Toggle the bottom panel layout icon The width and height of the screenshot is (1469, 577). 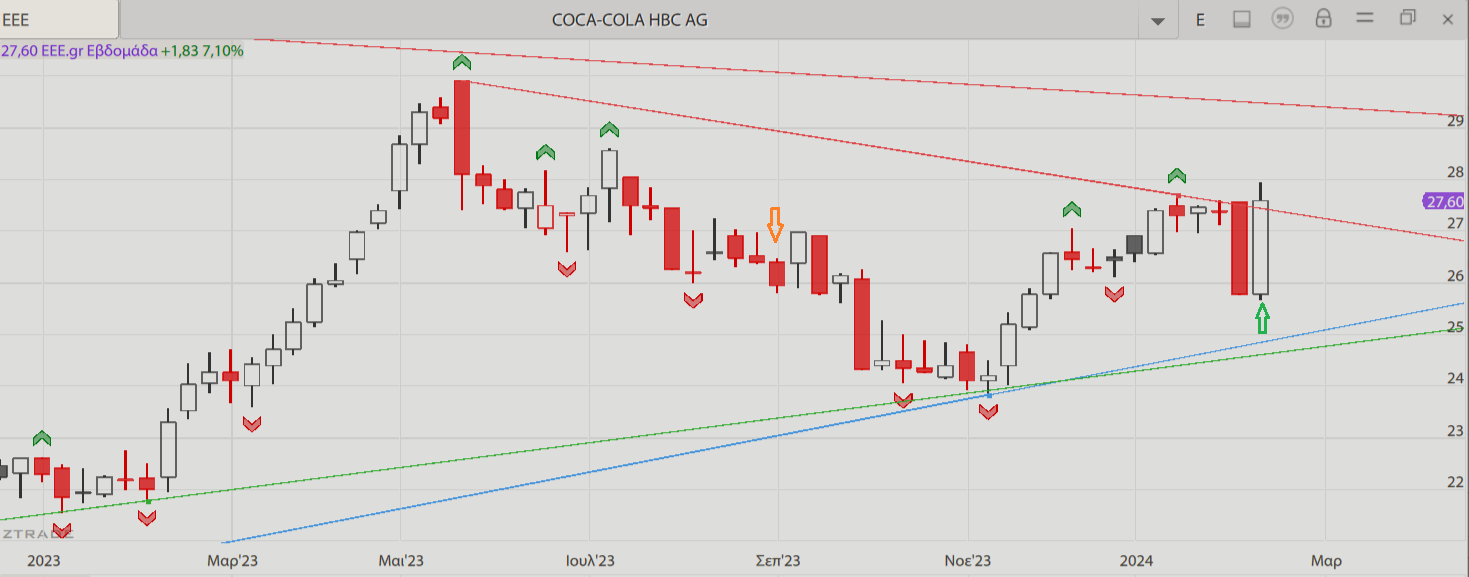1242,19
